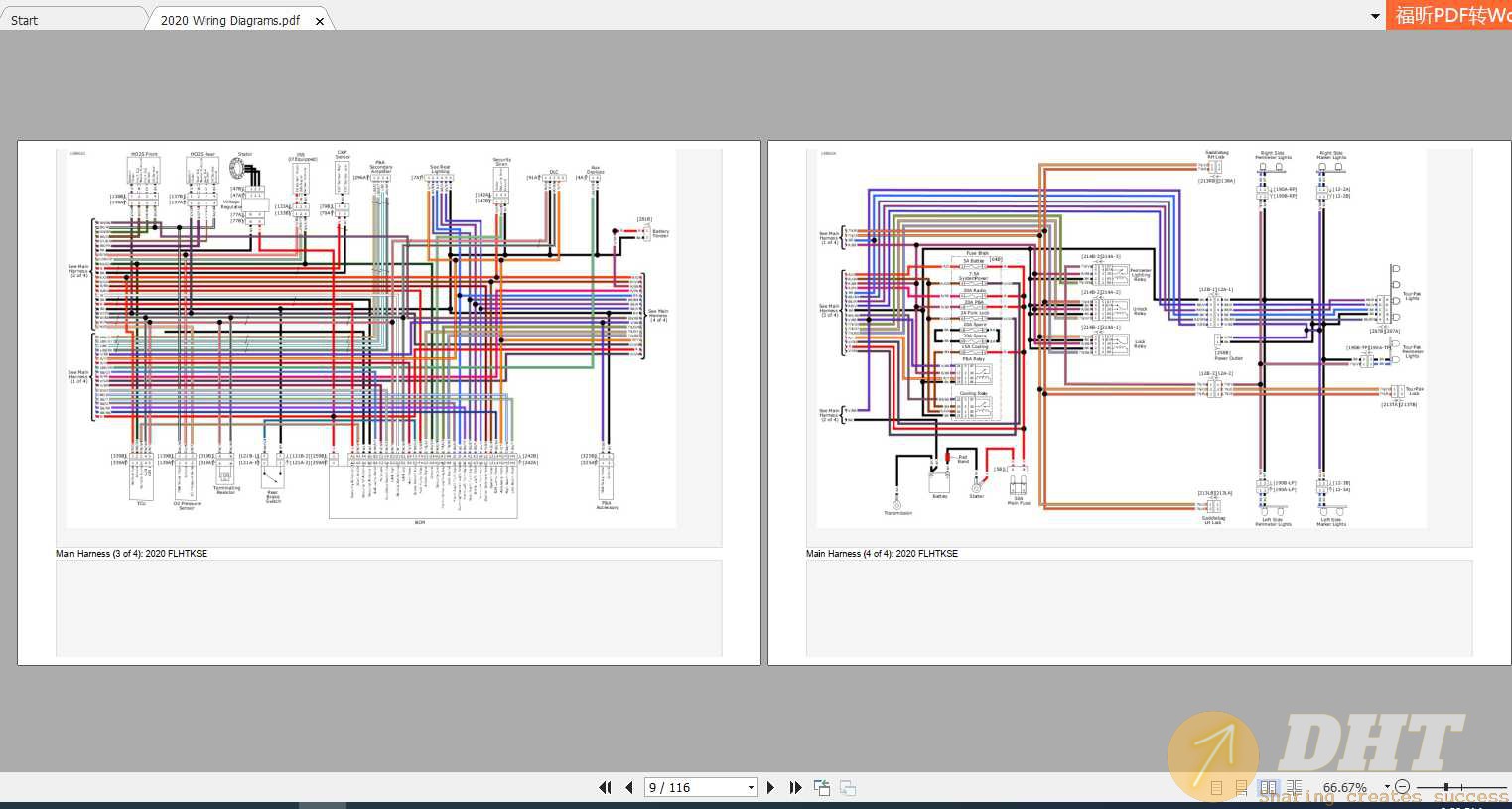Image resolution: width=1512 pixels, height=809 pixels.
Task: Select the continuous facing view
Action: click(1294, 788)
